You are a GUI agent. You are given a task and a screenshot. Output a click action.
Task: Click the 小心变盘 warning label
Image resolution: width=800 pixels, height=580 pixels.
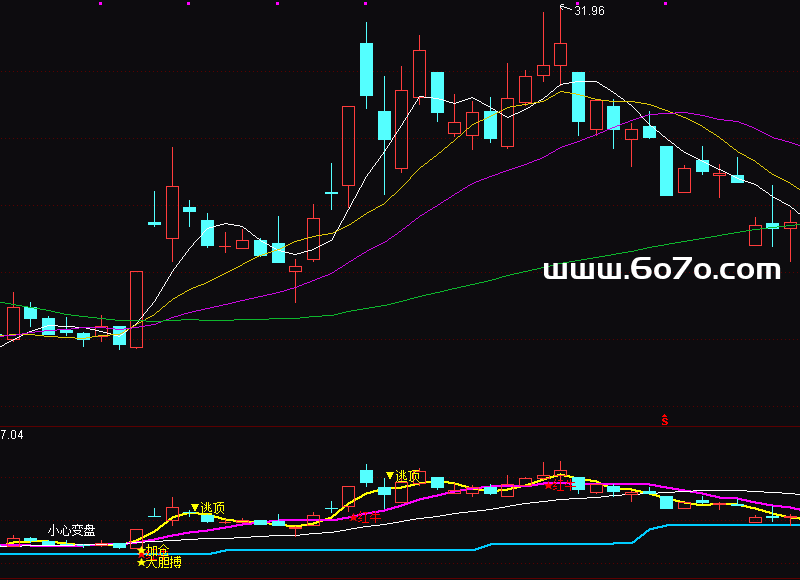coord(72,529)
